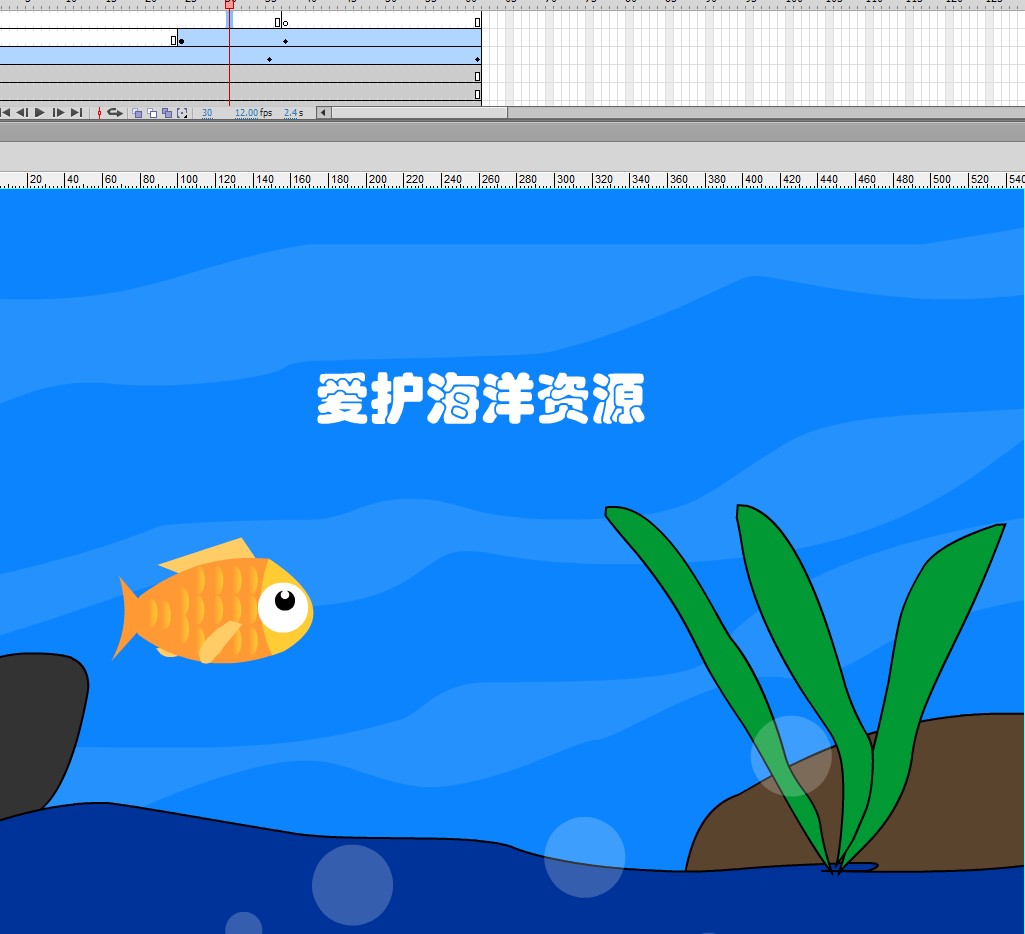Image resolution: width=1025 pixels, height=934 pixels.
Task: Click the 12.00 fps frame rate value
Action: pyautogui.click(x=246, y=113)
